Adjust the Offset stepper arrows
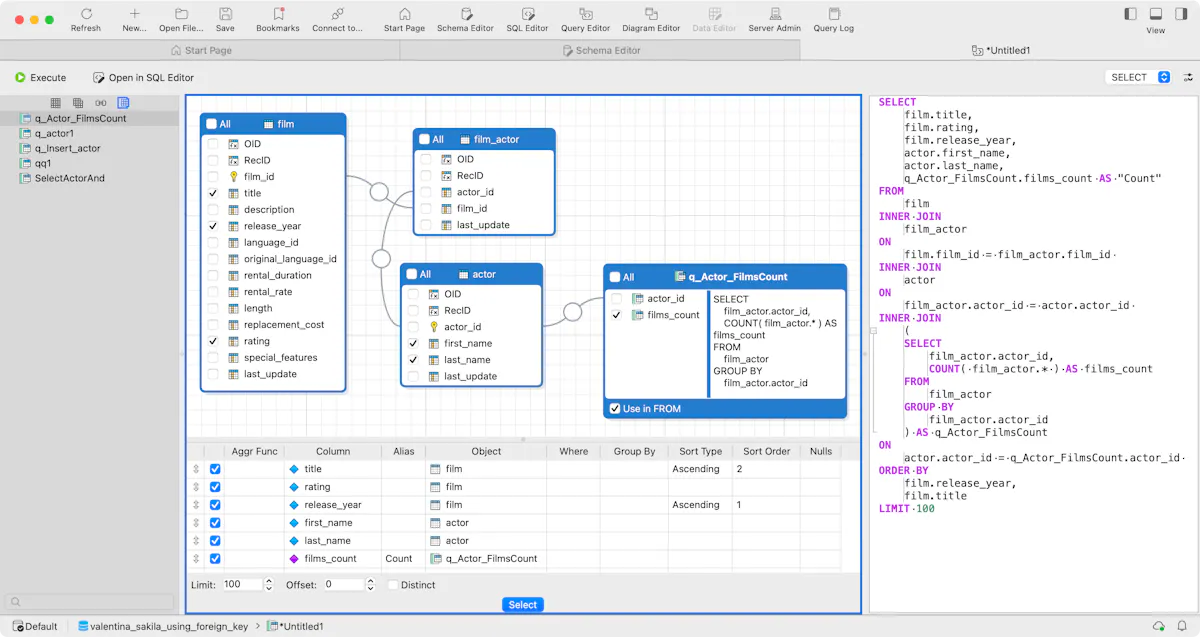The height and width of the screenshot is (637, 1200). [x=370, y=585]
